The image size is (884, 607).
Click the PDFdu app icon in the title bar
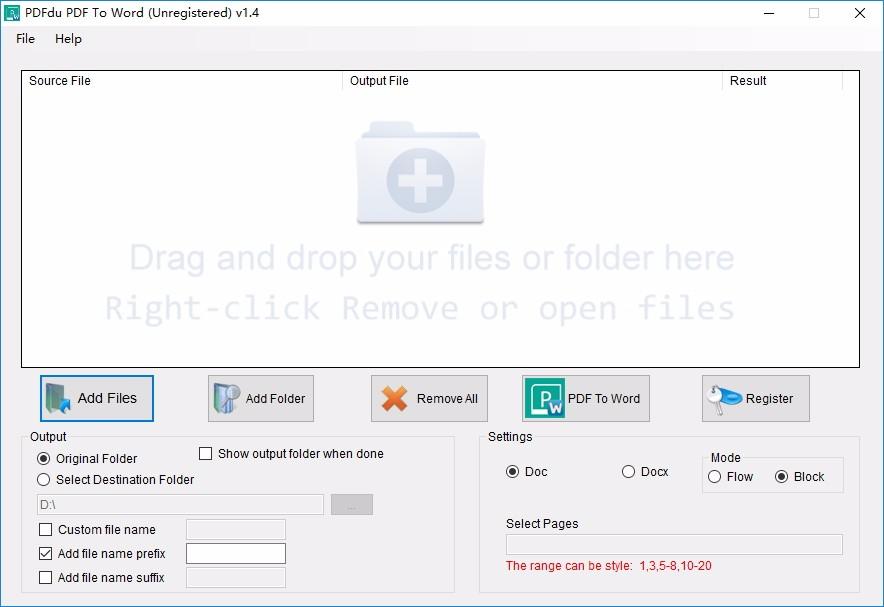[12, 13]
